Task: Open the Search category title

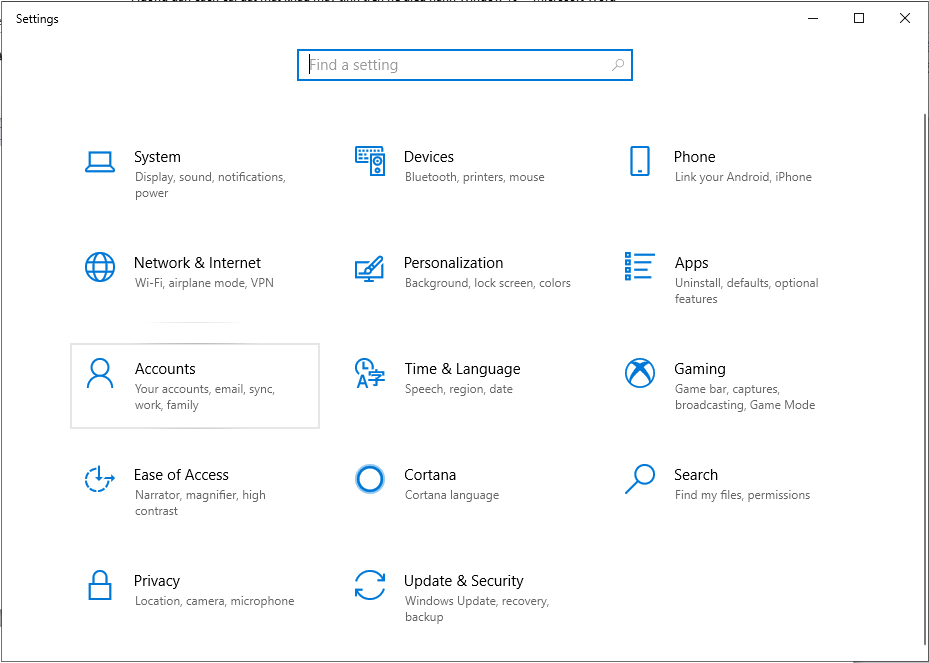Action: (696, 475)
